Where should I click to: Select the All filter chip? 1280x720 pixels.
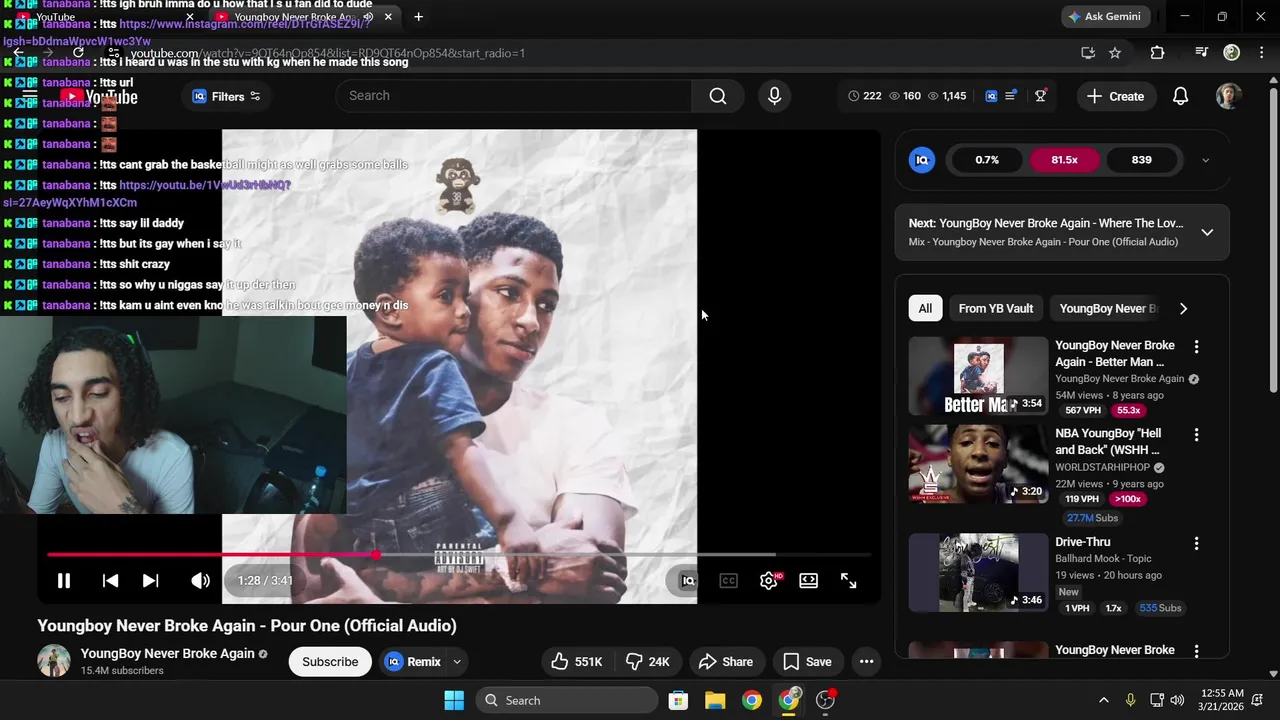click(x=925, y=308)
